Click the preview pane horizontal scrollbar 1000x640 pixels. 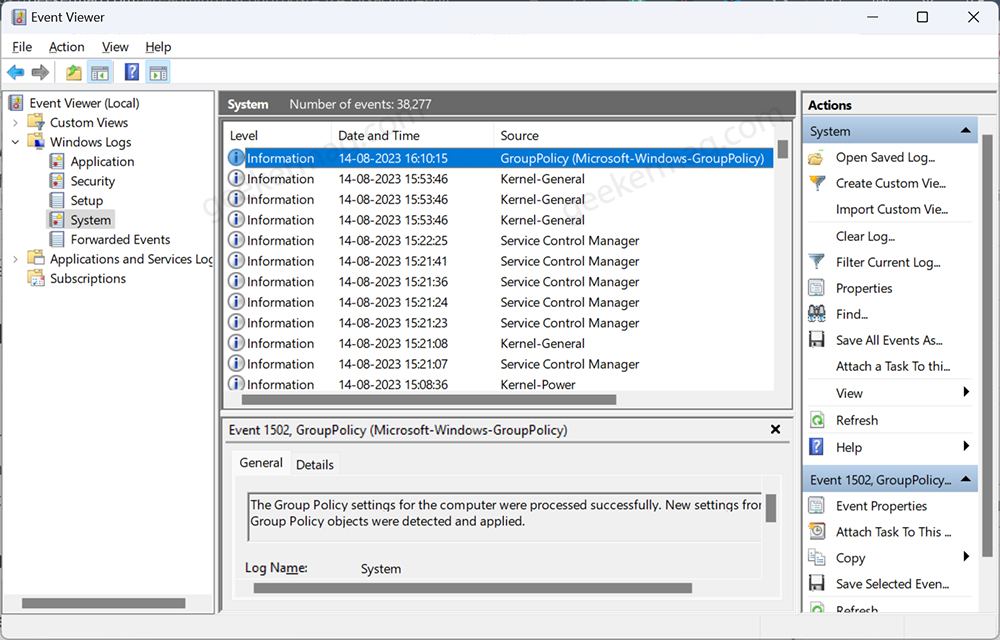pos(473,588)
